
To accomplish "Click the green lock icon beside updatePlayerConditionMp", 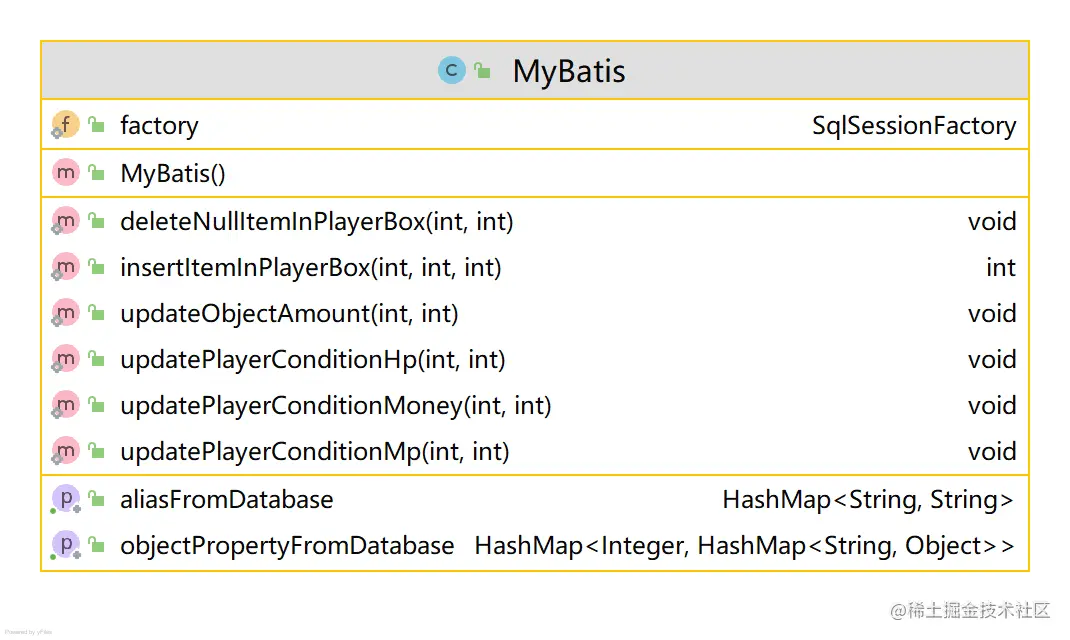I will 96,451.
